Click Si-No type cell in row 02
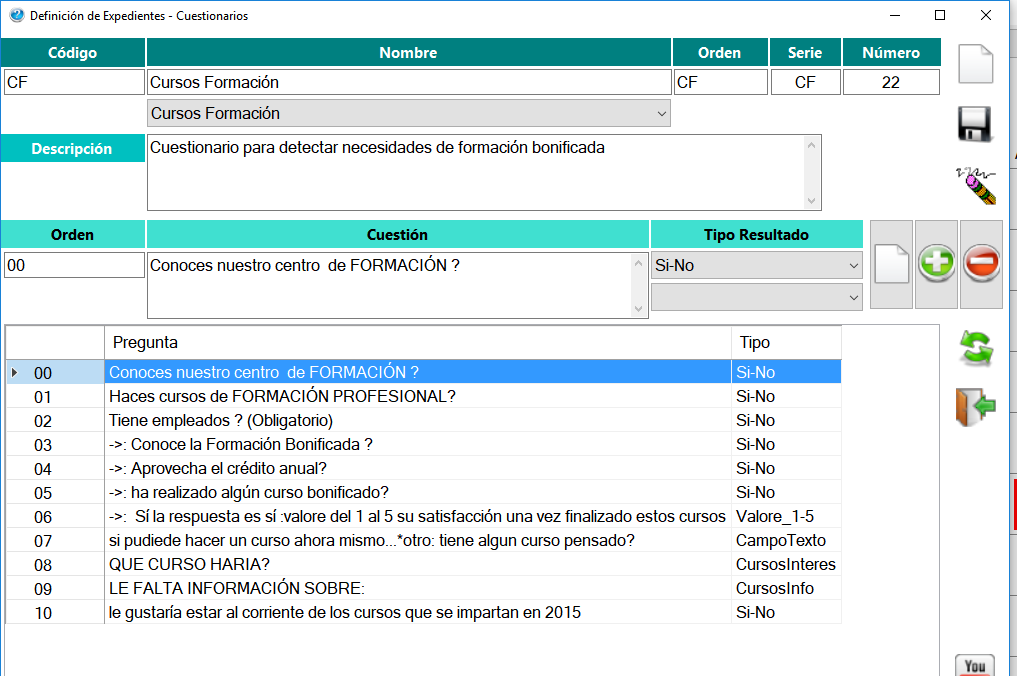This screenshot has height=676, width=1017. [x=786, y=420]
